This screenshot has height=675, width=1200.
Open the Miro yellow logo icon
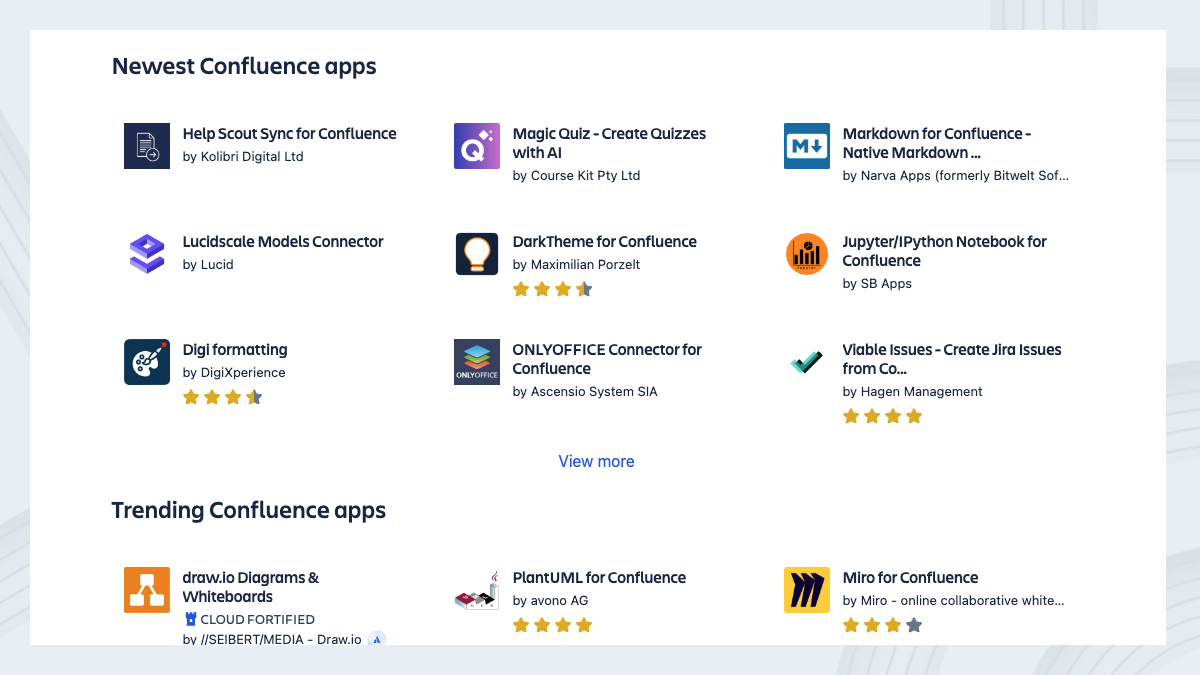tap(807, 590)
